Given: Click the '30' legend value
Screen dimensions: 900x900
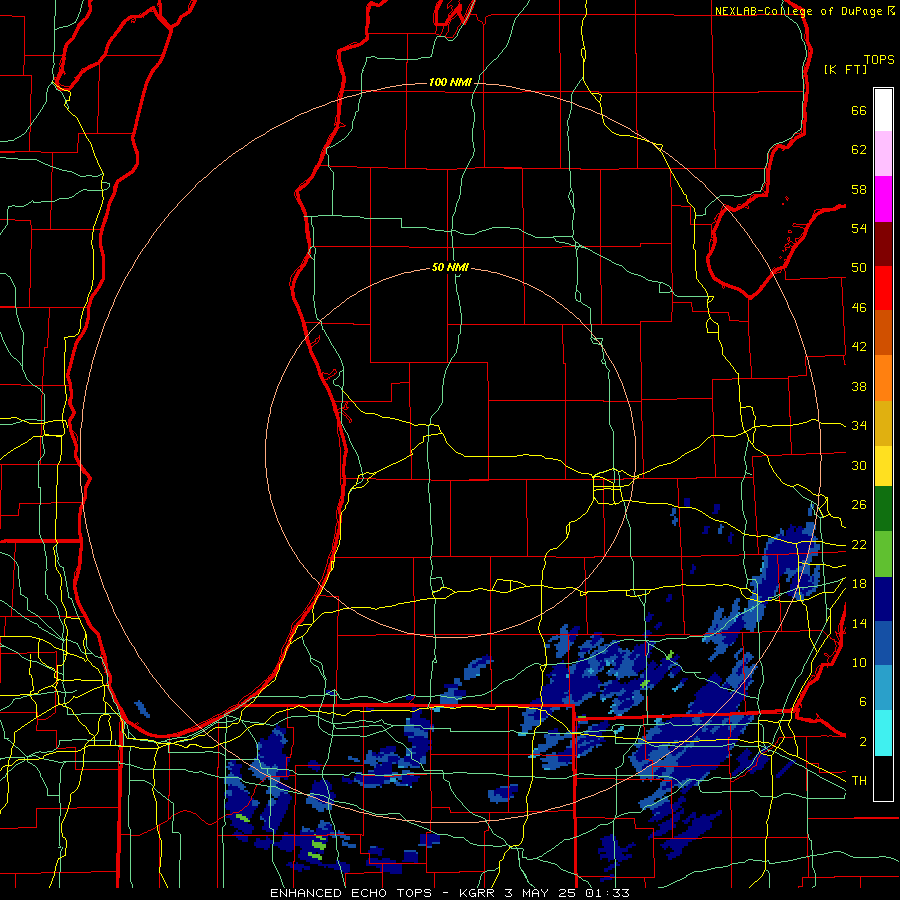Looking at the screenshot, I should [859, 465].
